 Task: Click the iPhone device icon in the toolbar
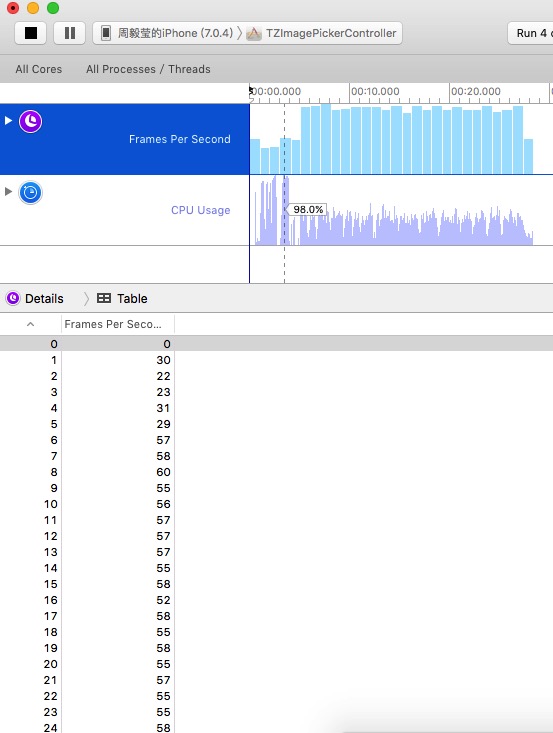(x=106, y=33)
